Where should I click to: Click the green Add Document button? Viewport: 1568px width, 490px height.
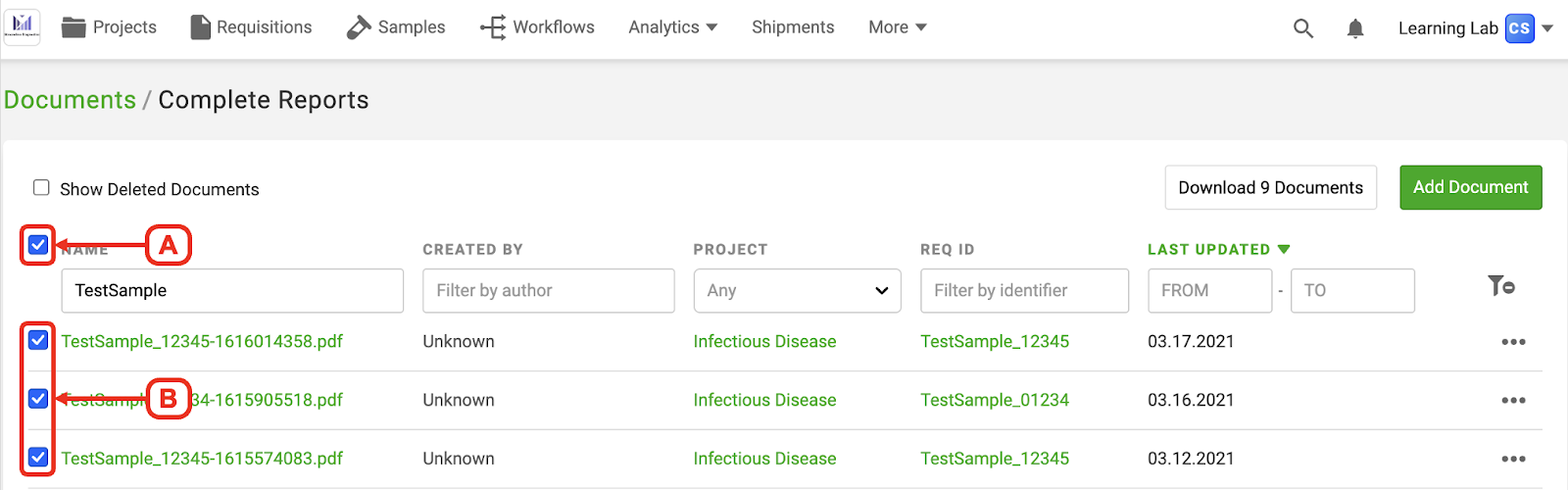tap(1470, 187)
